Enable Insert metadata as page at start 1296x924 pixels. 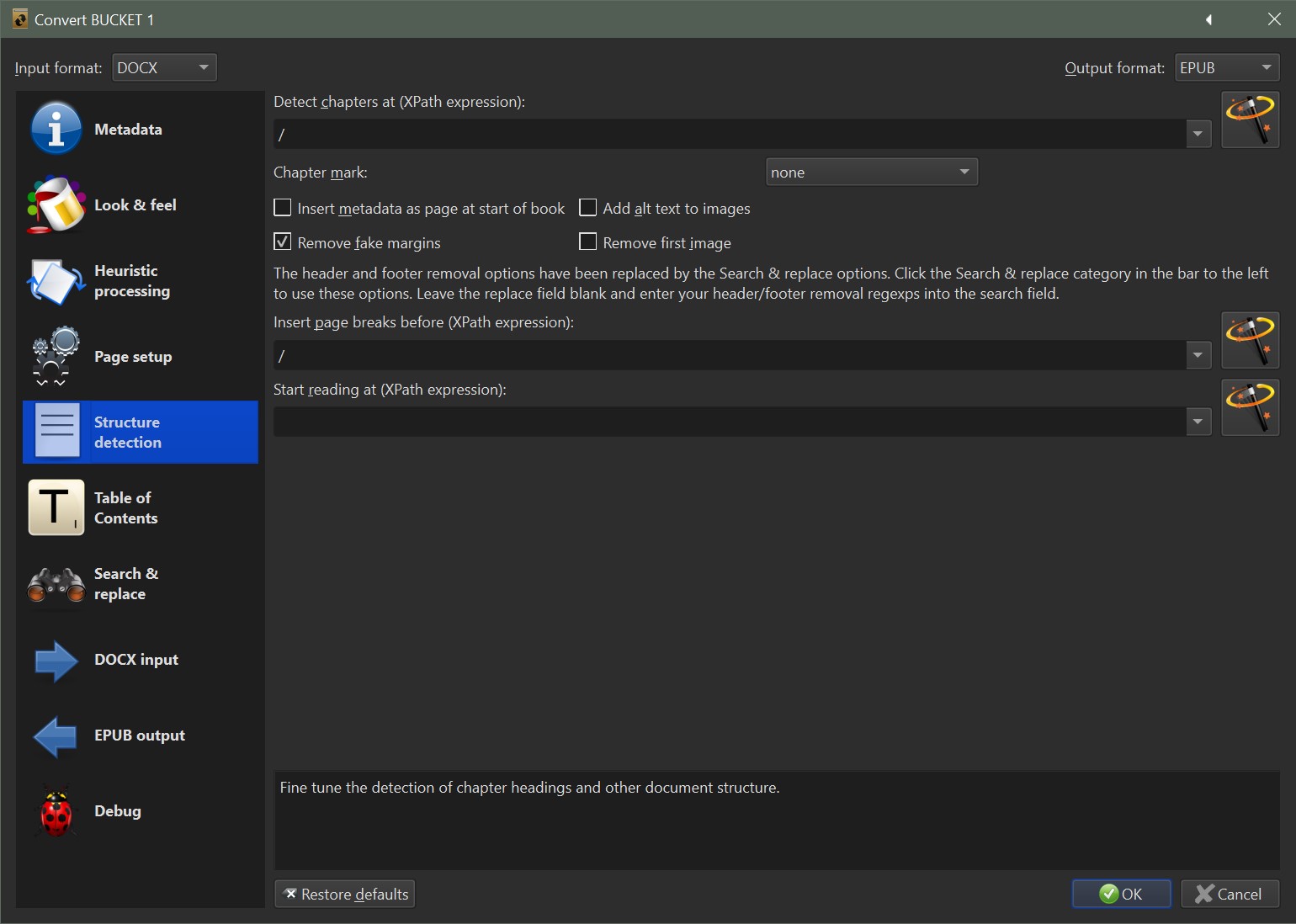(x=283, y=208)
